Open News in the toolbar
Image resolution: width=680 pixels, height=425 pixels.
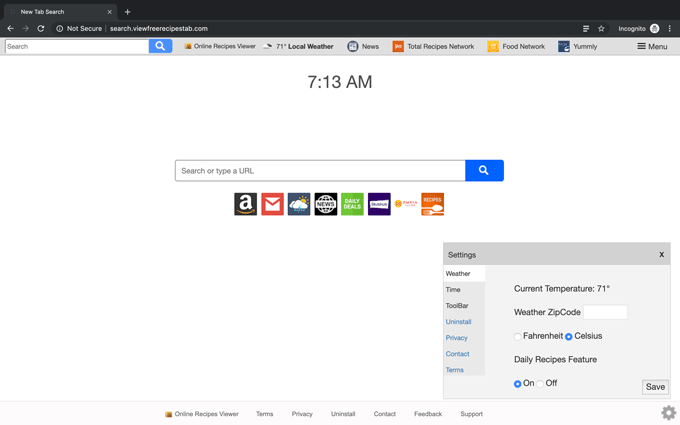pos(363,46)
